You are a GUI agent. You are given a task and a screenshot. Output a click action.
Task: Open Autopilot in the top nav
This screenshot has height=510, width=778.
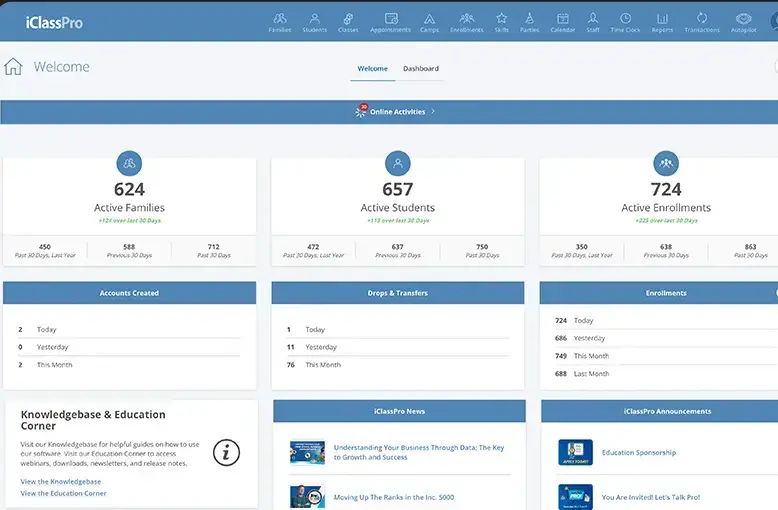[x=743, y=23]
